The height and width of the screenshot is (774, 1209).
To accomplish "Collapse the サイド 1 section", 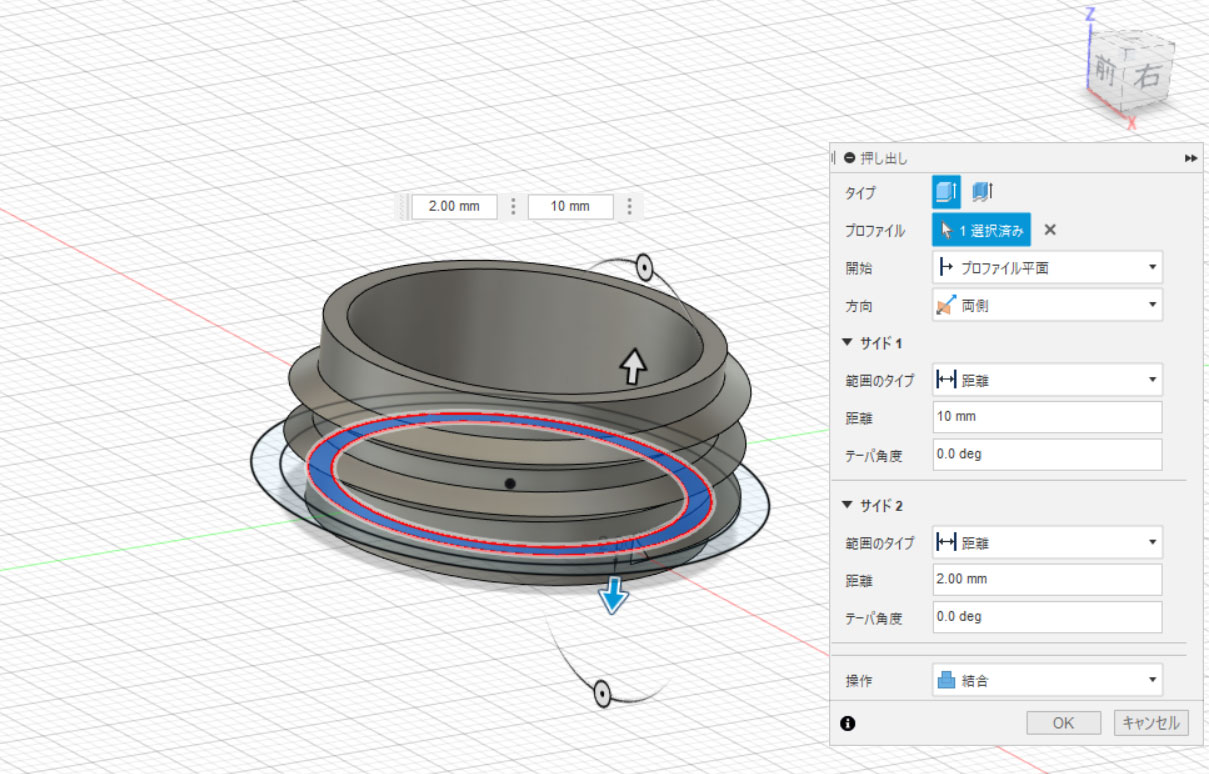I will [849, 343].
